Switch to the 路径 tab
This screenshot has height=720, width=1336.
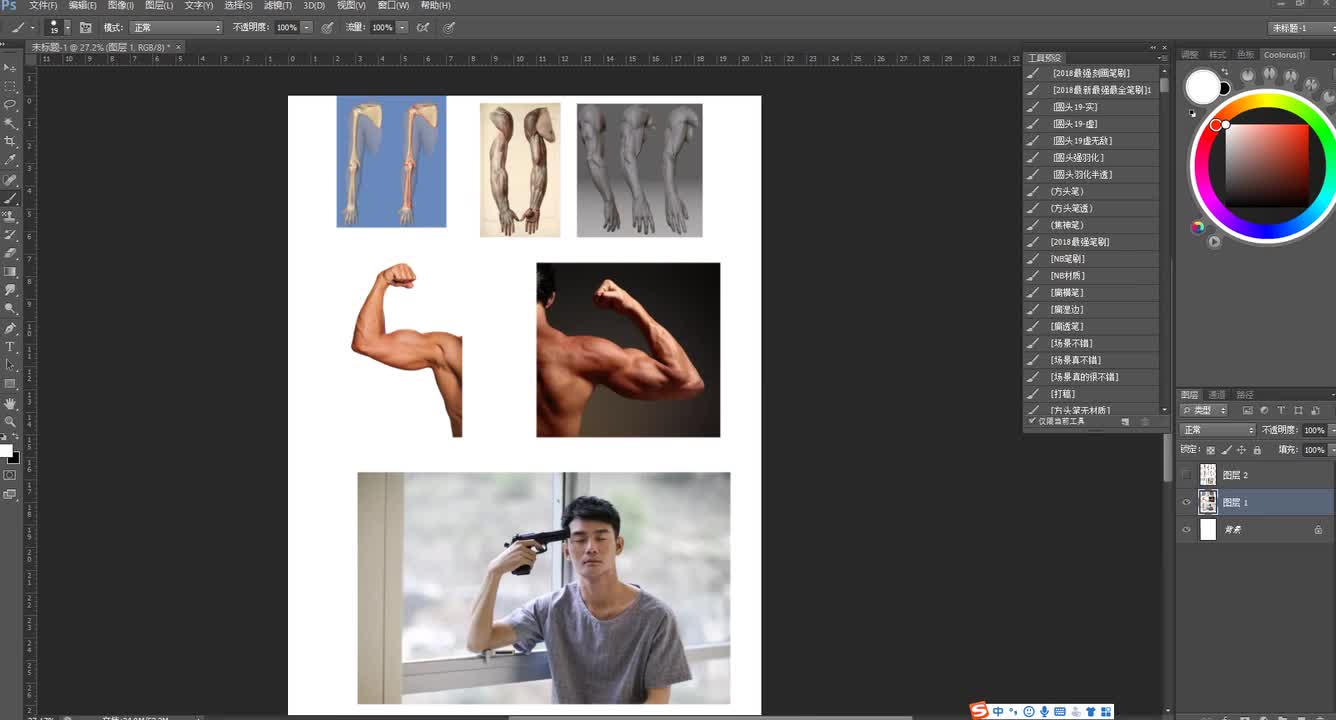(x=1245, y=394)
